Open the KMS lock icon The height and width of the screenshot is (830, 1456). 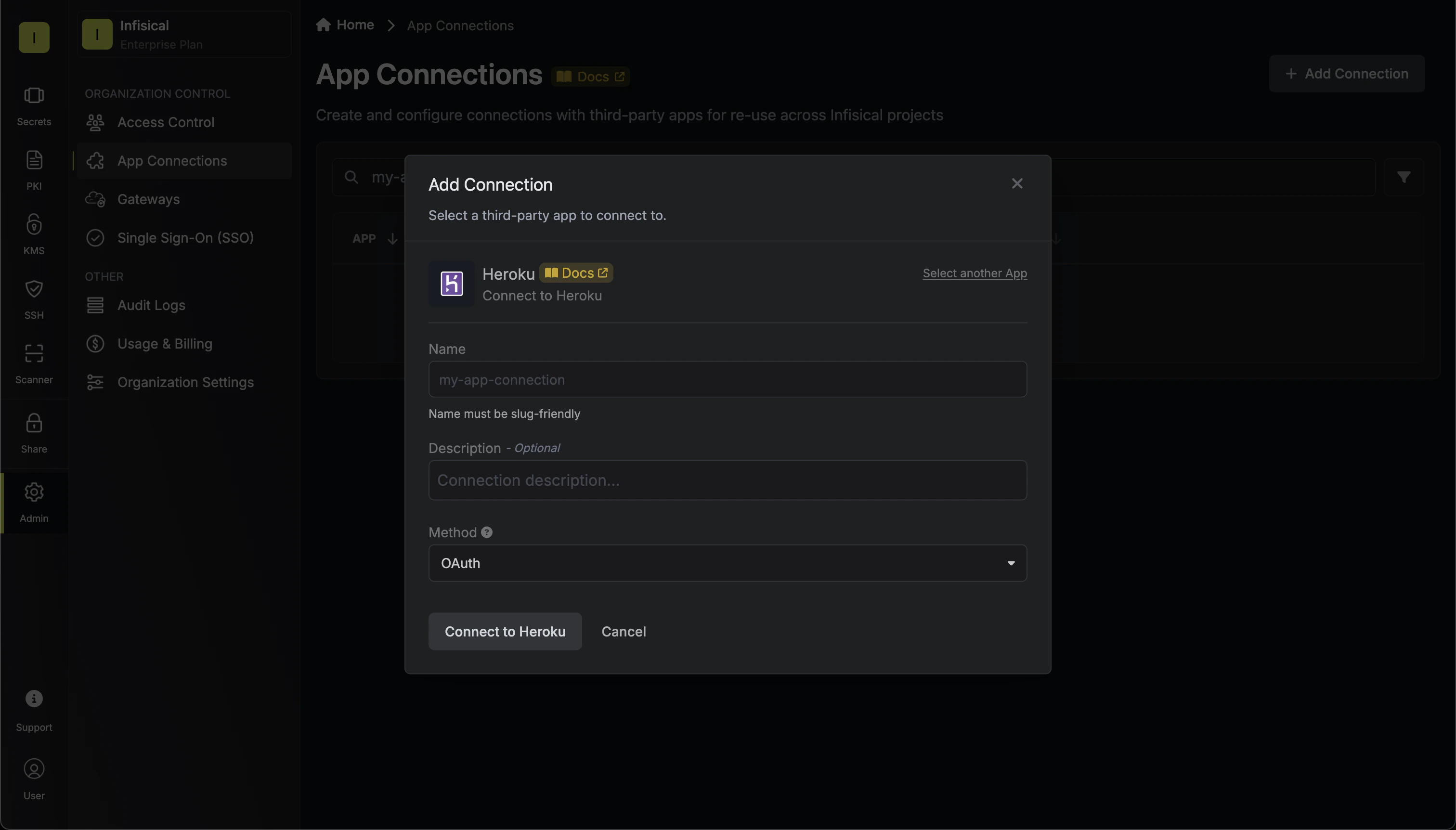point(34,225)
